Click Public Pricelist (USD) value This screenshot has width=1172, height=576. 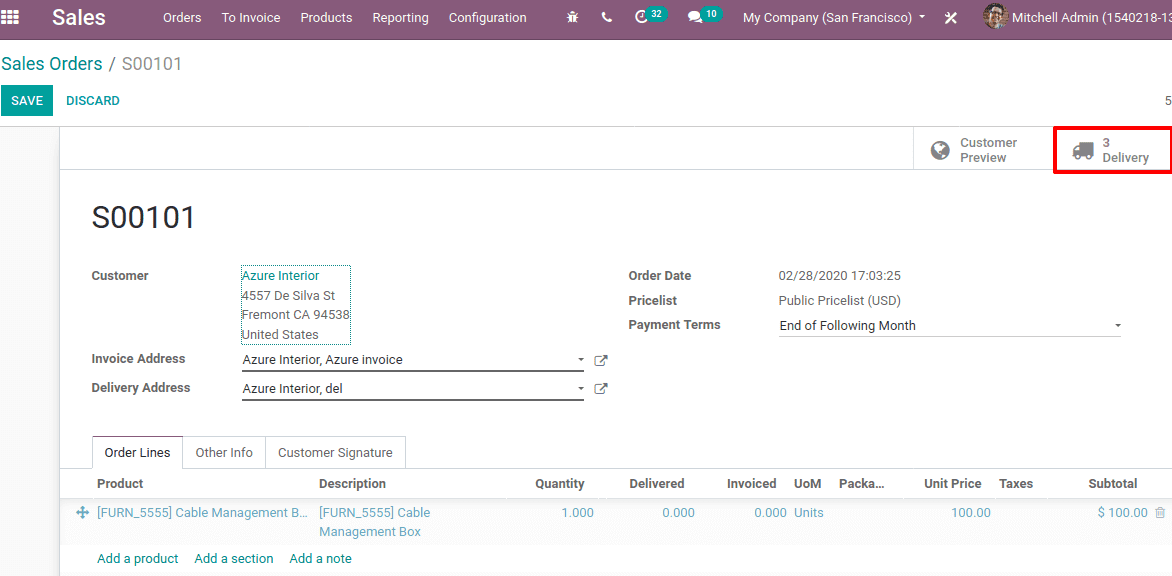coord(839,301)
